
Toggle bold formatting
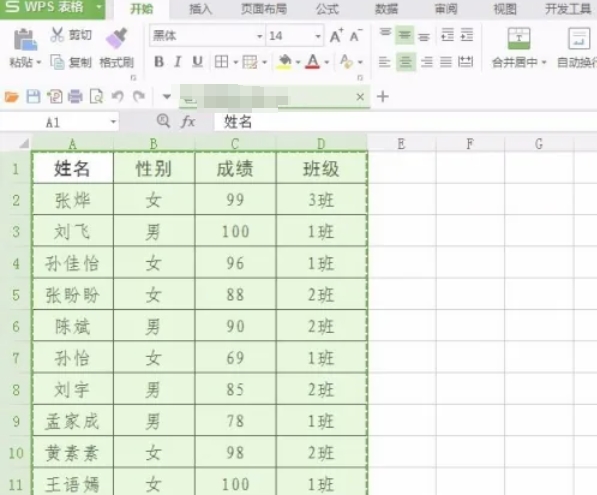(x=159, y=62)
